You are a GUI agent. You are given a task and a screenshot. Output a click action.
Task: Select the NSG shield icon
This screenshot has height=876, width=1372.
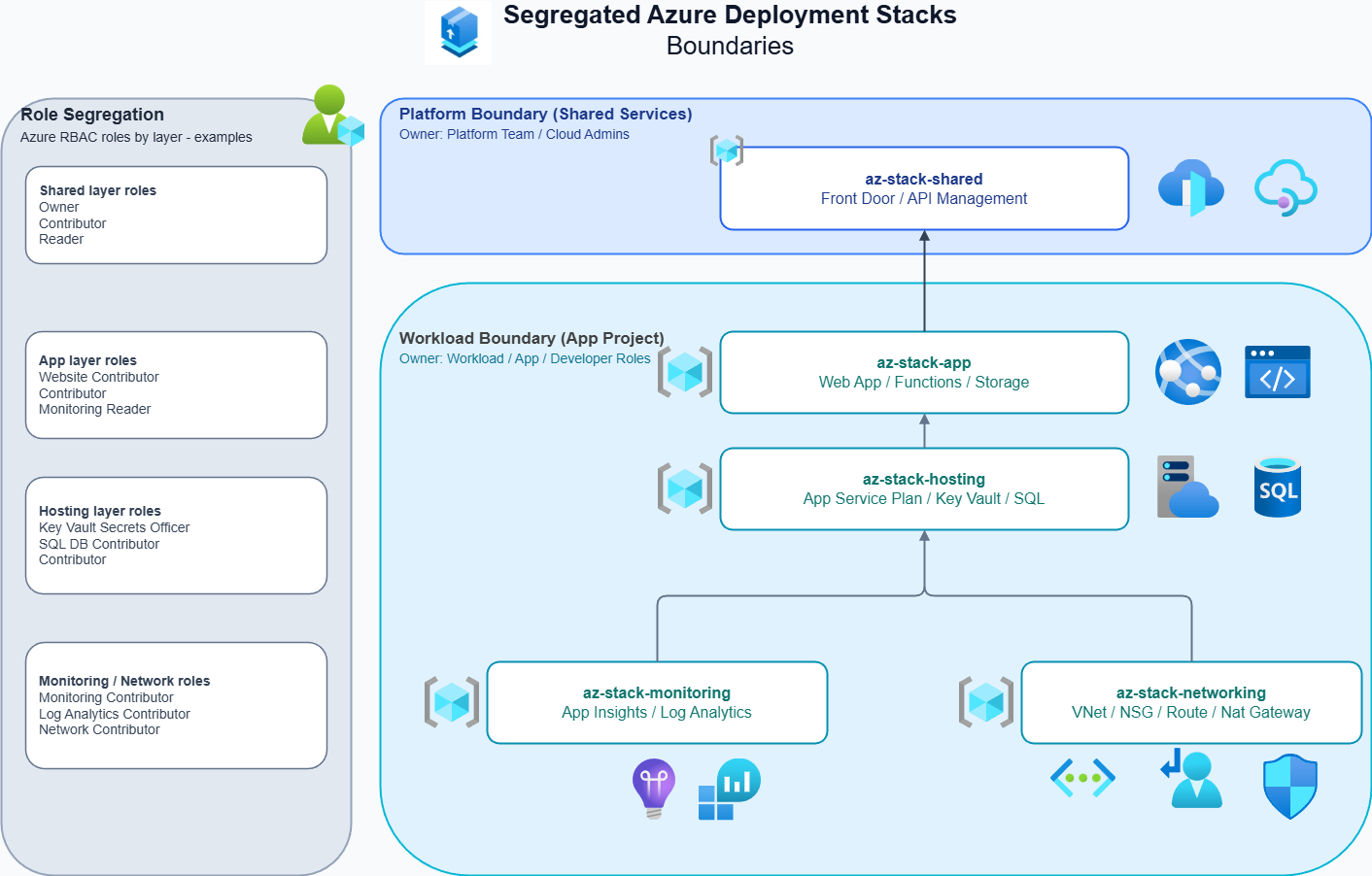[x=1289, y=787]
